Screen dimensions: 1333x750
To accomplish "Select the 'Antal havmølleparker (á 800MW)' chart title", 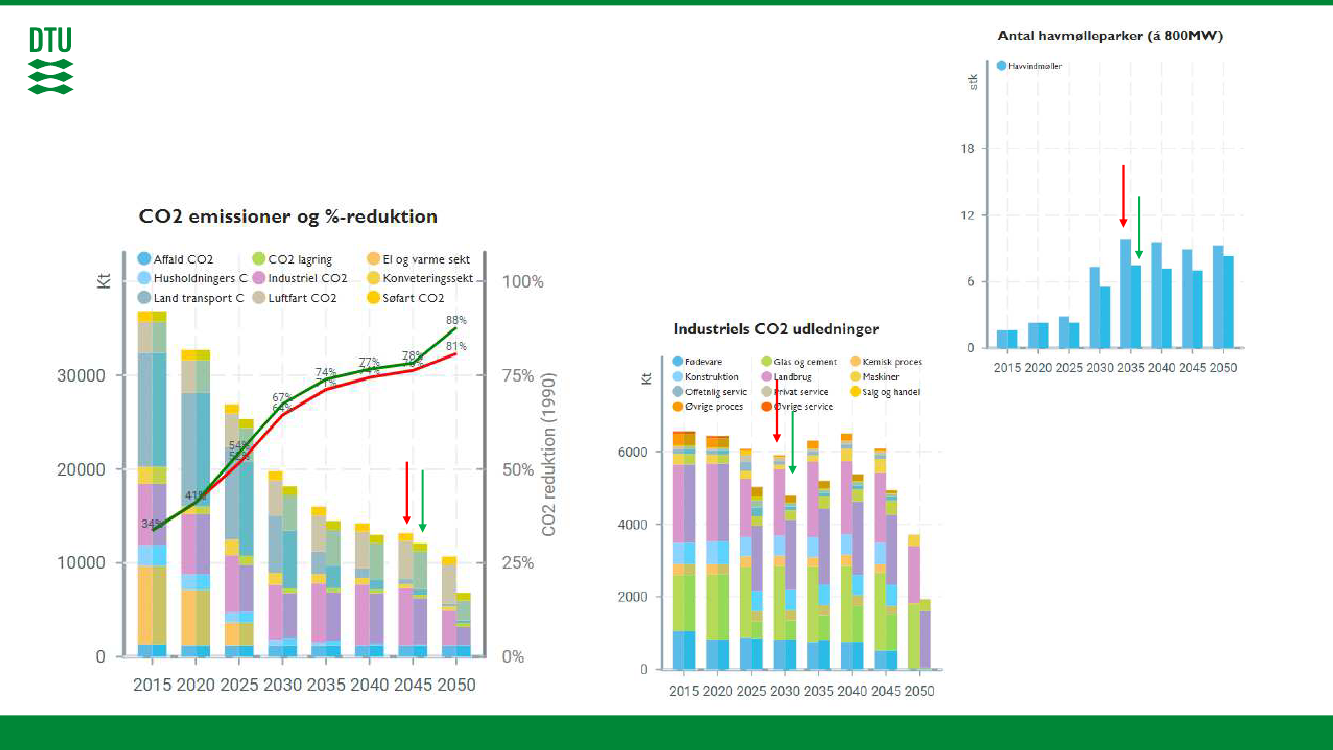I will click(1110, 35).
